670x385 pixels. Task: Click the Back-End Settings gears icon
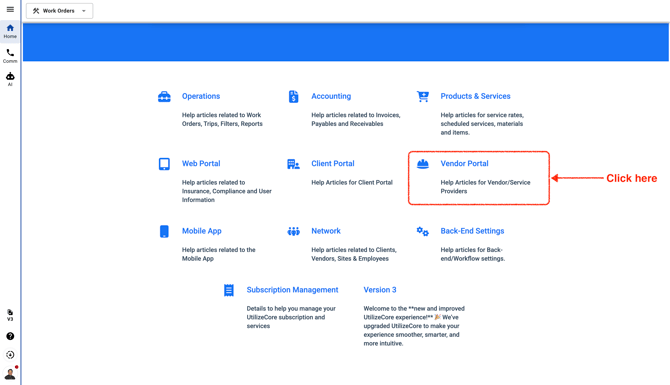click(x=423, y=231)
